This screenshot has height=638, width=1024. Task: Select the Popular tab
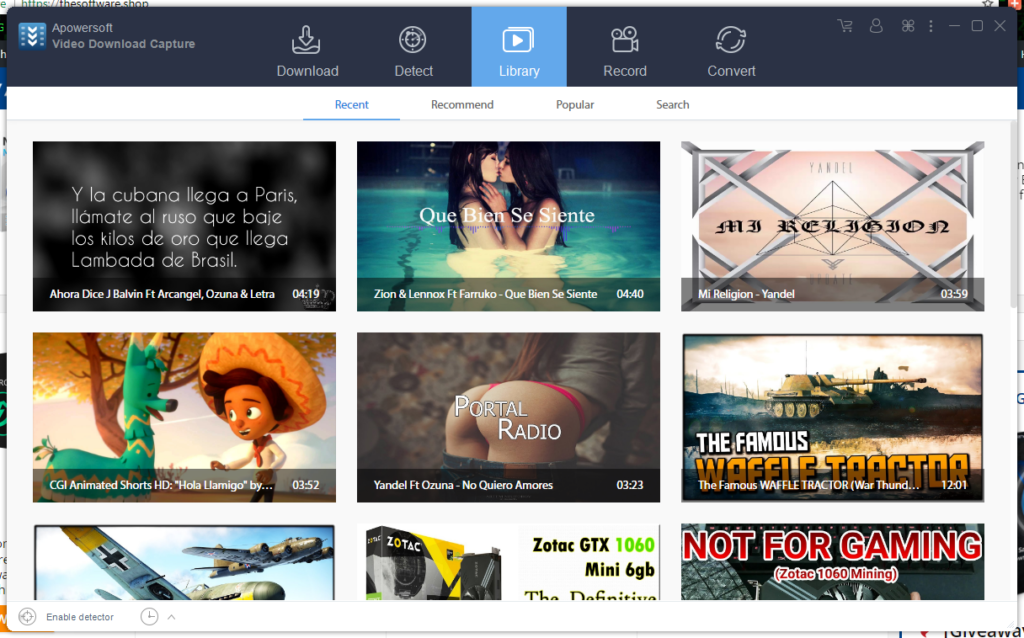pos(575,104)
